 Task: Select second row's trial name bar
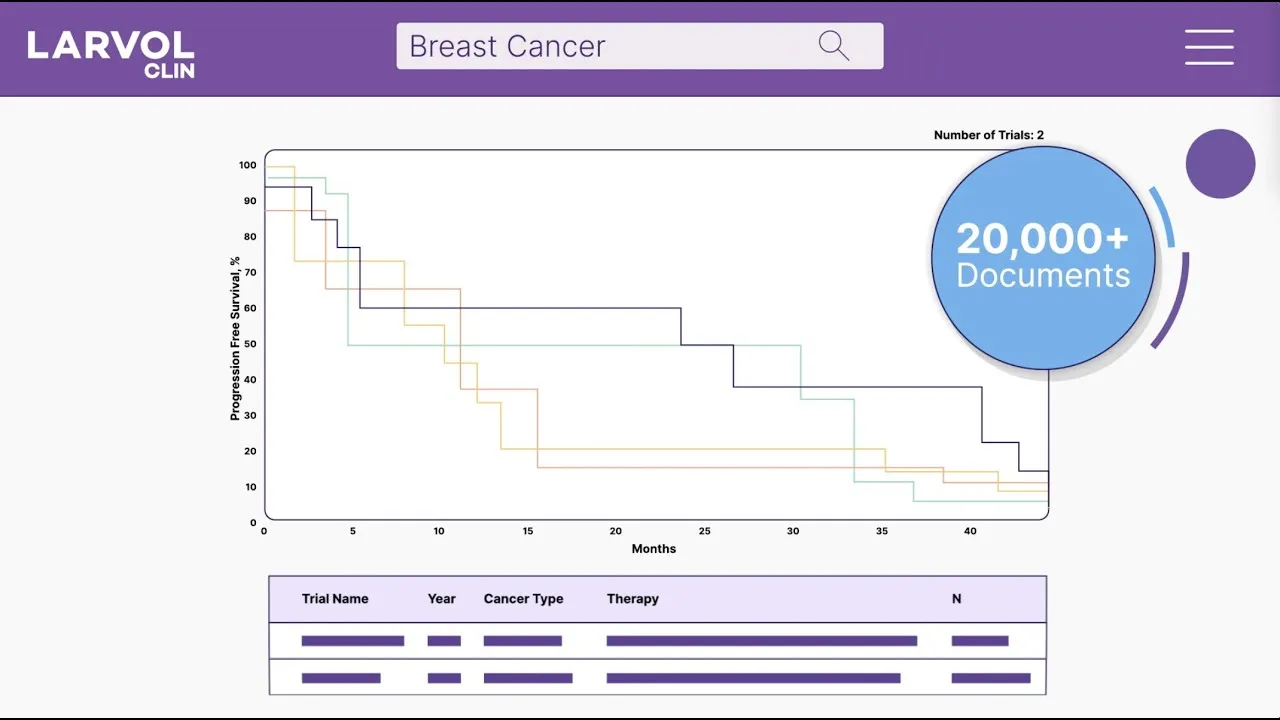click(x=340, y=678)
